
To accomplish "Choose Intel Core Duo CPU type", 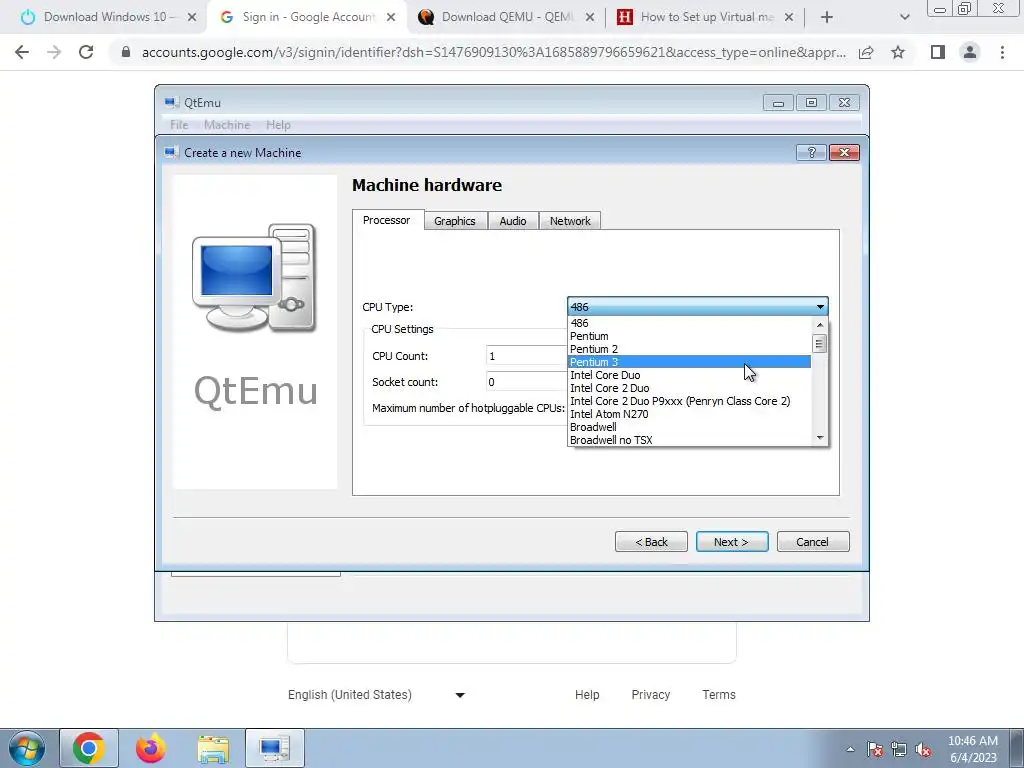I will (x=690, y=375).
